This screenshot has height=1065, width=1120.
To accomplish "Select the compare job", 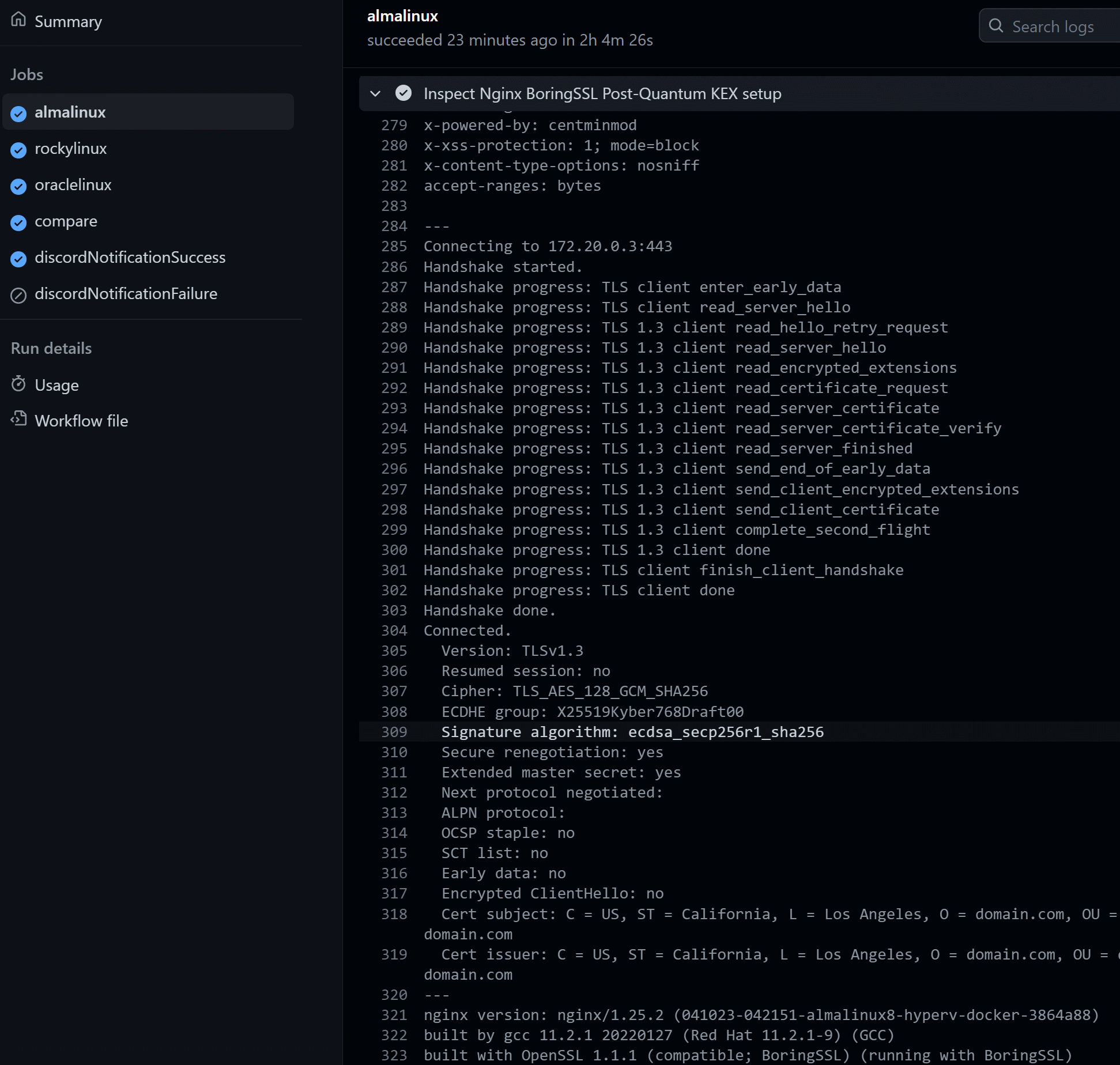I will (x=66, y=221).
